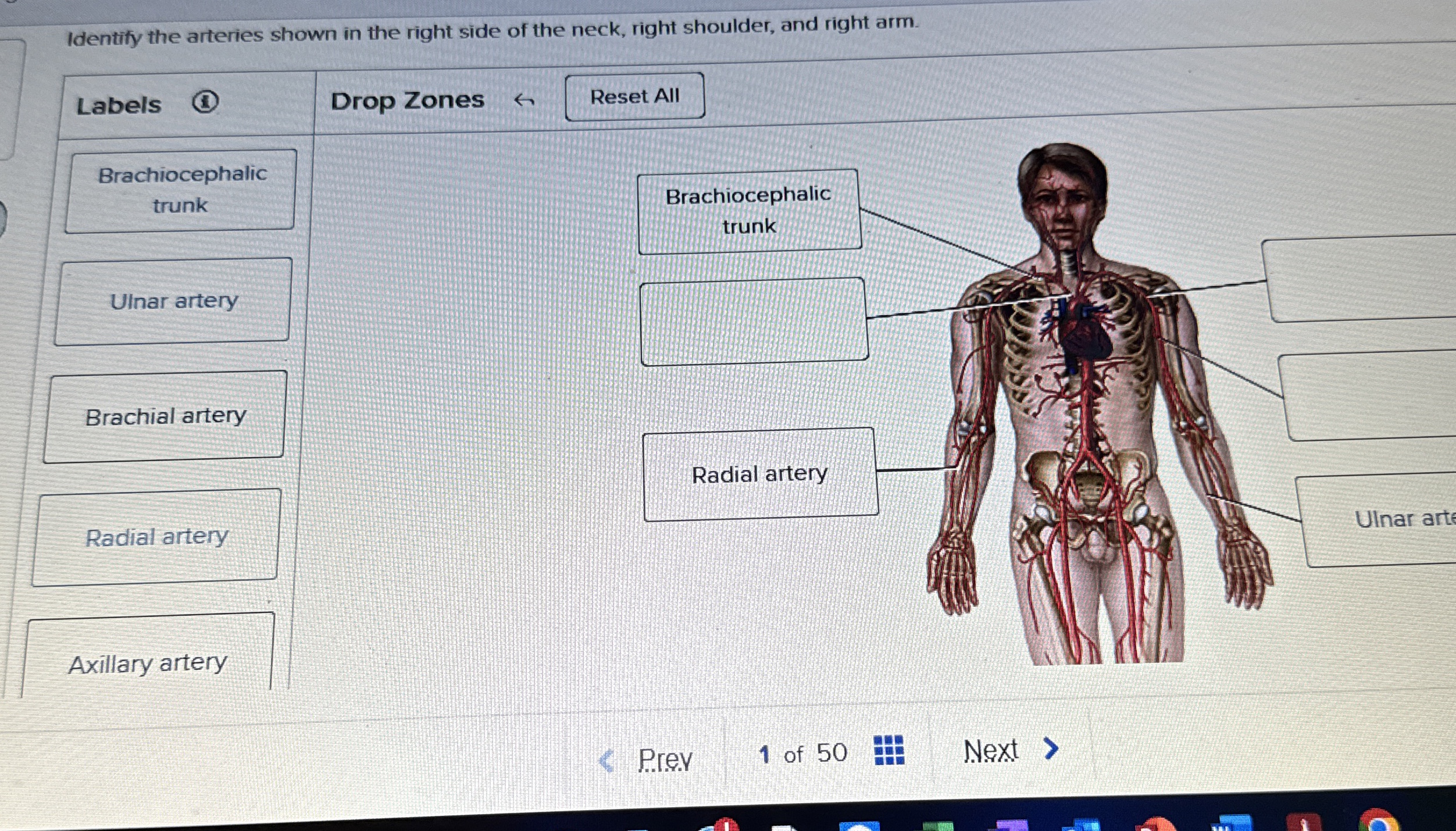The width and height of the screenshot is (1456, 831).
Task: Click the placed Radial artery drop zone
Action: coord(761,475)
